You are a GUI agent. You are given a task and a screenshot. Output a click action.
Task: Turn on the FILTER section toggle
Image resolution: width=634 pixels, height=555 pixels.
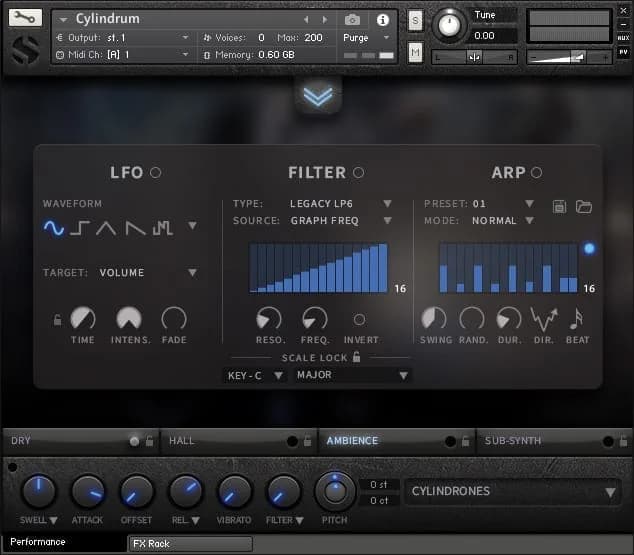(x=358, y=173)
